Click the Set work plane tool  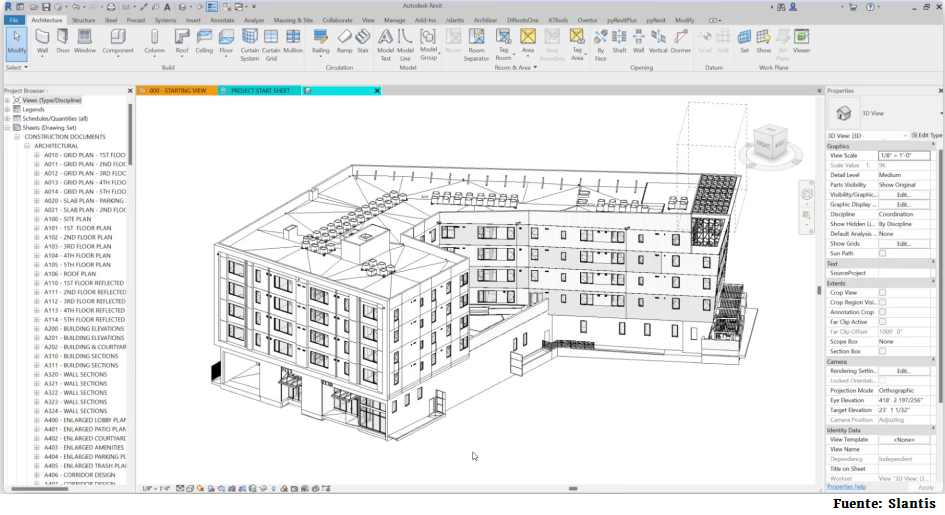click(x=744, y=42)
